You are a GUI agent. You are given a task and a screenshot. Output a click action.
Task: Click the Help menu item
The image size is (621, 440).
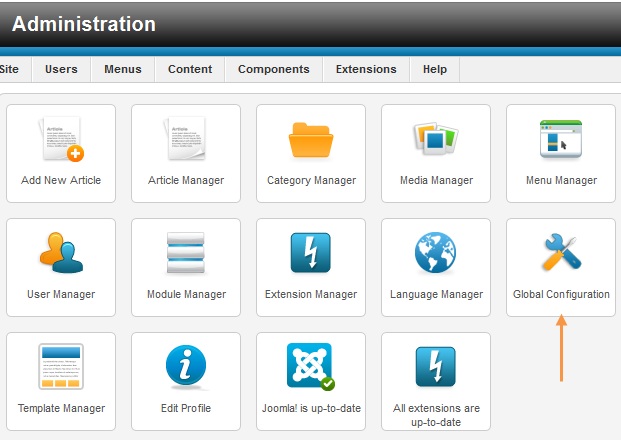click(435, 69)
